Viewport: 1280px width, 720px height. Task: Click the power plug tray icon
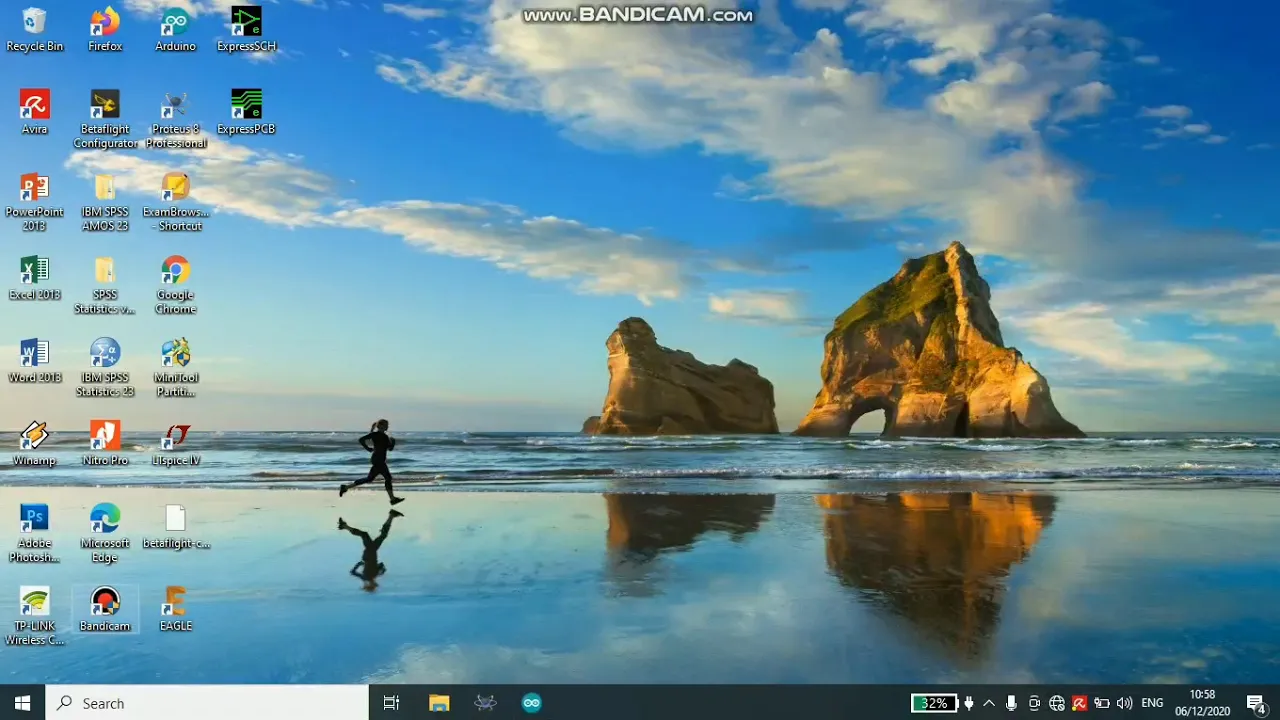tap(969, 703)
